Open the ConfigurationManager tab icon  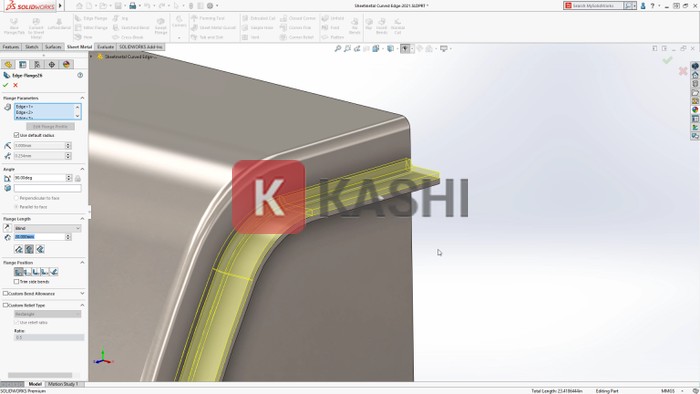pos(37,65)
